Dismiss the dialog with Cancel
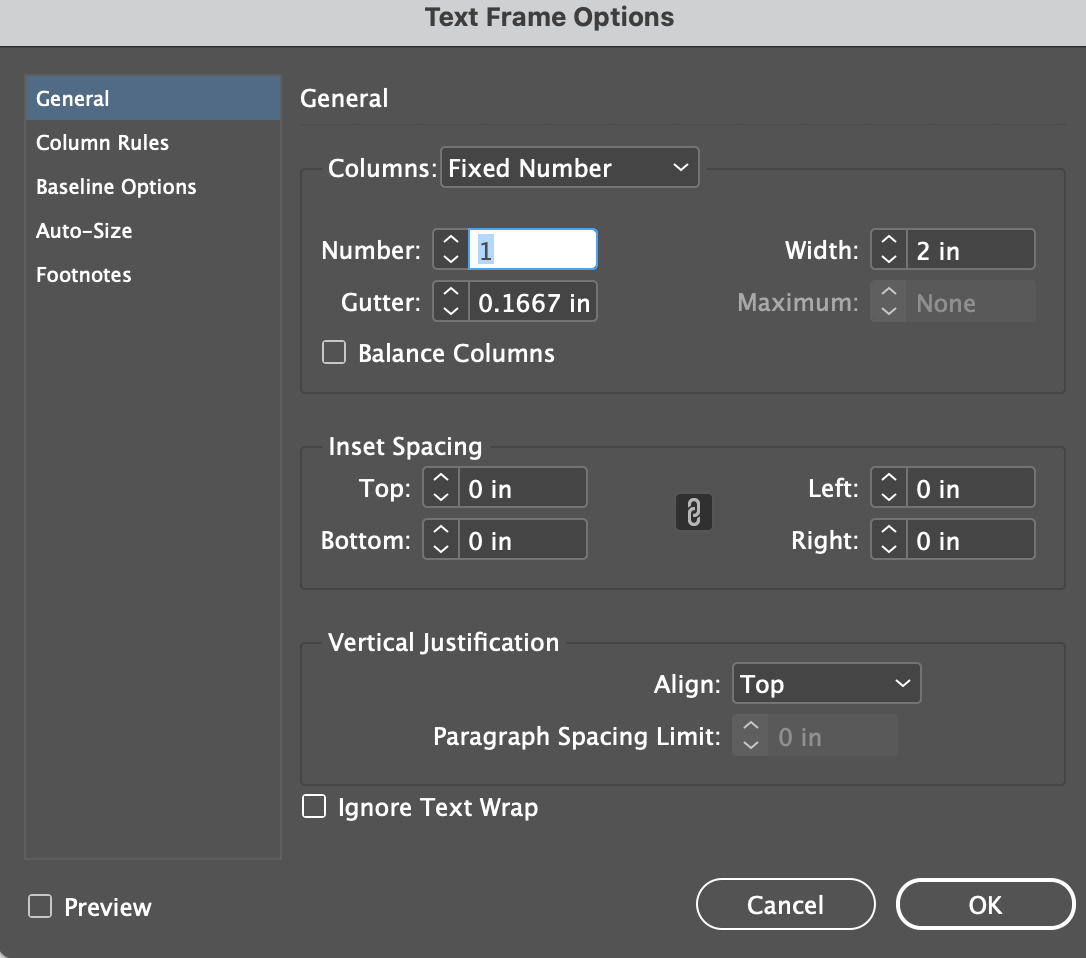The width and height of the screenshot is (1086, 958). tap(785, 904)
